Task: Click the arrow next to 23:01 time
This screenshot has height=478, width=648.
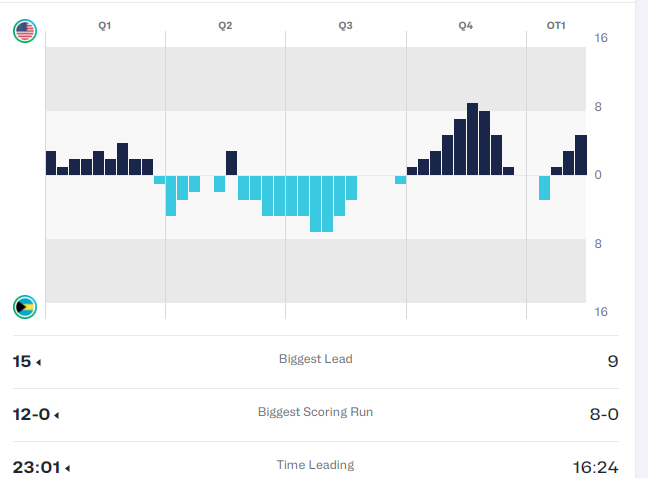Action: point(66,467)
